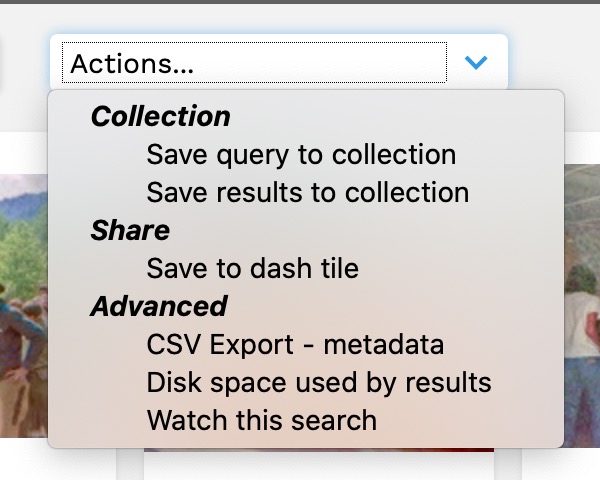The height and width of the screenshot is (480, 600).
Task: Select 'Save query to collection' option
Action: pos(301,155)
